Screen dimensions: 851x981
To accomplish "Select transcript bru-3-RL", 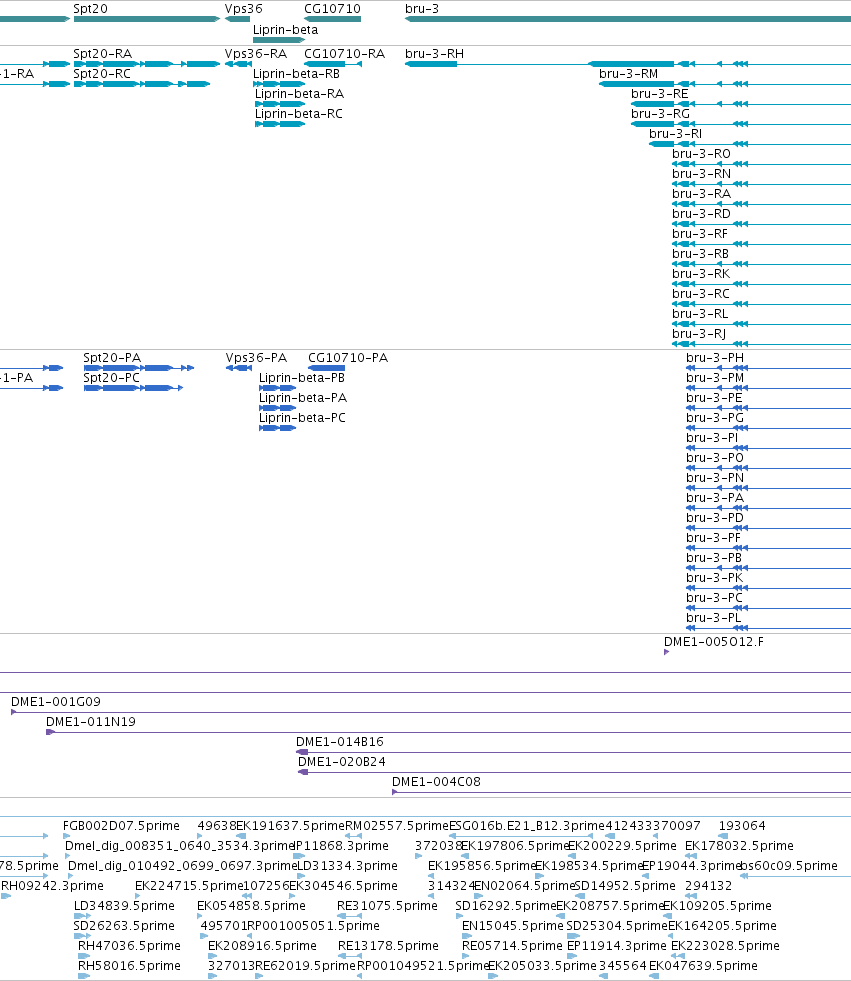I will tap(762, 324).
